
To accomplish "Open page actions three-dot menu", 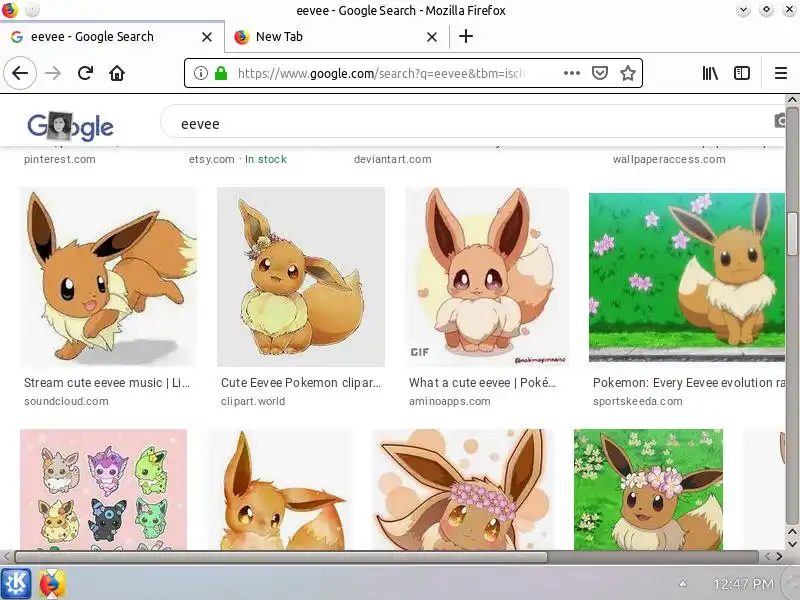I will click(571, 73).
